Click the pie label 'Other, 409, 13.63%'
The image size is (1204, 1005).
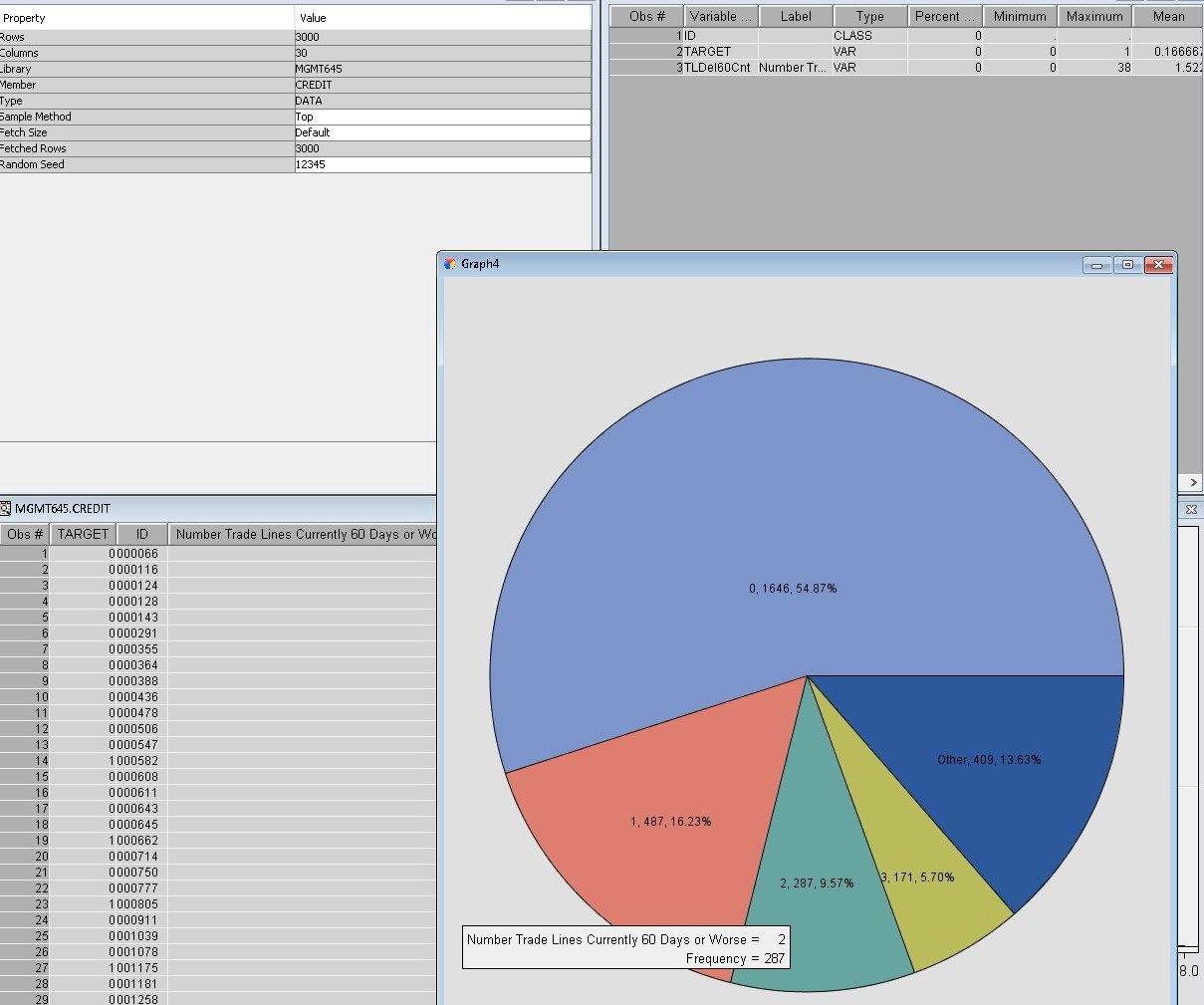coord(989,760)
